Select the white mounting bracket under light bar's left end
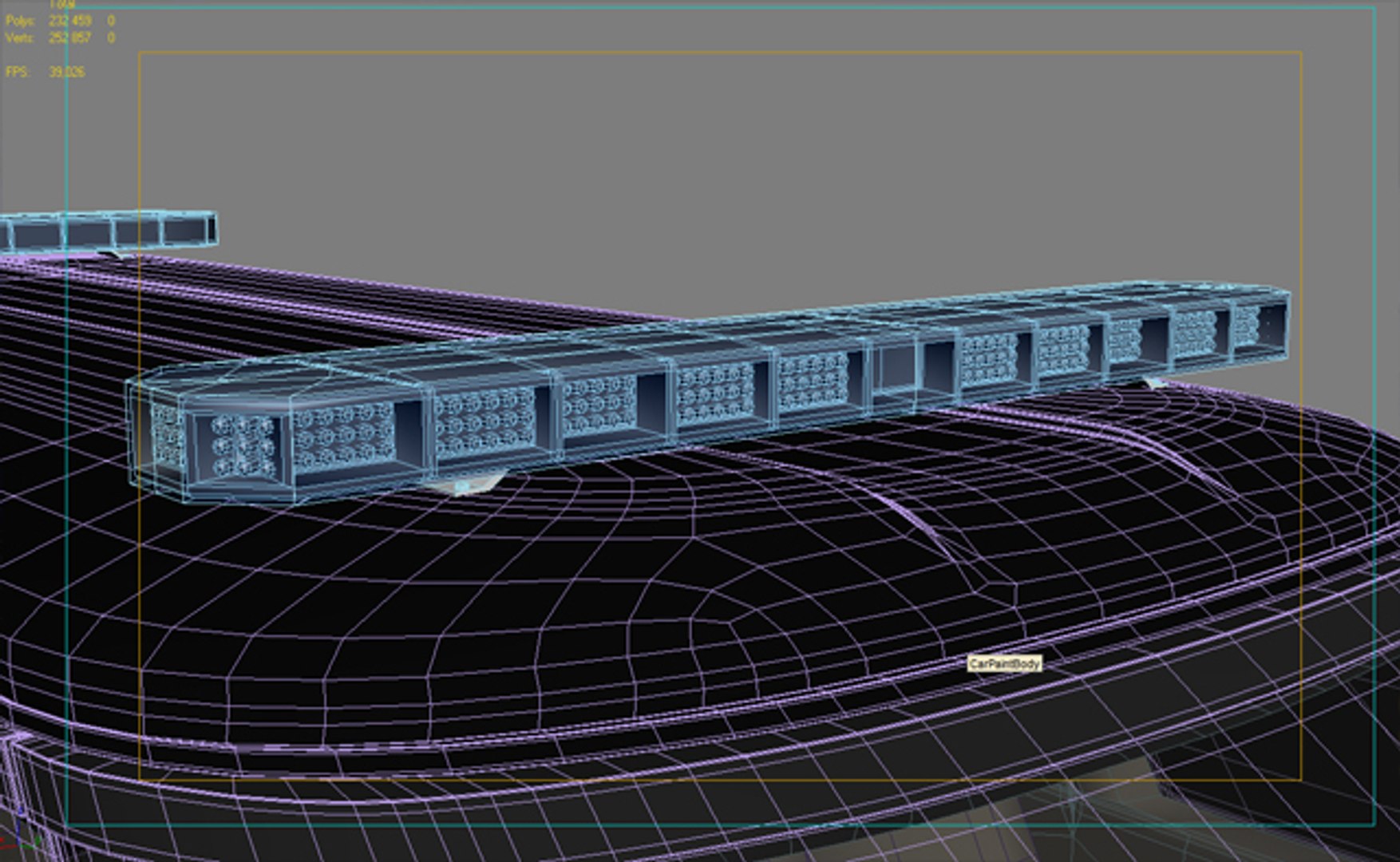 point(461,484)
